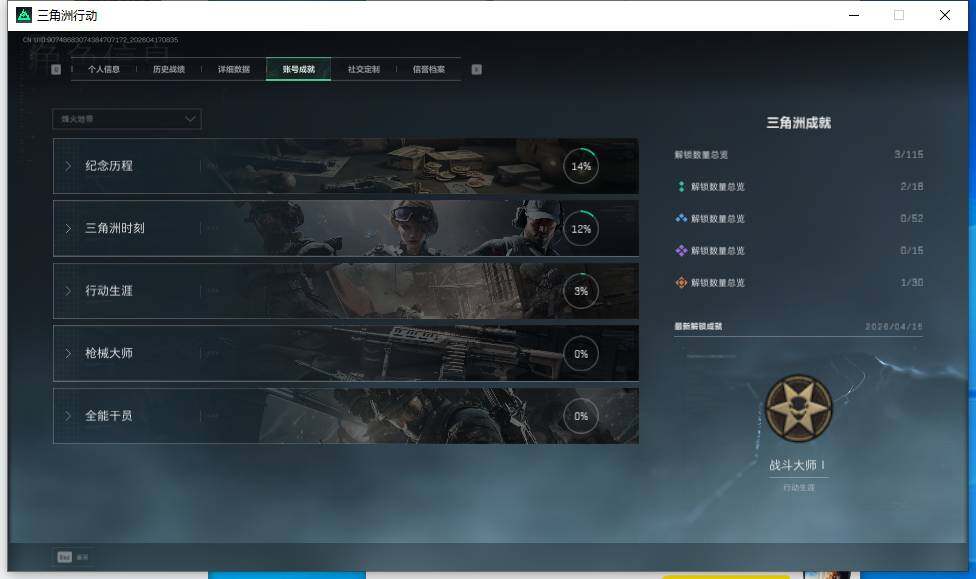
Task: Open the game mode dropdown above achievement list
Action: 127,119
